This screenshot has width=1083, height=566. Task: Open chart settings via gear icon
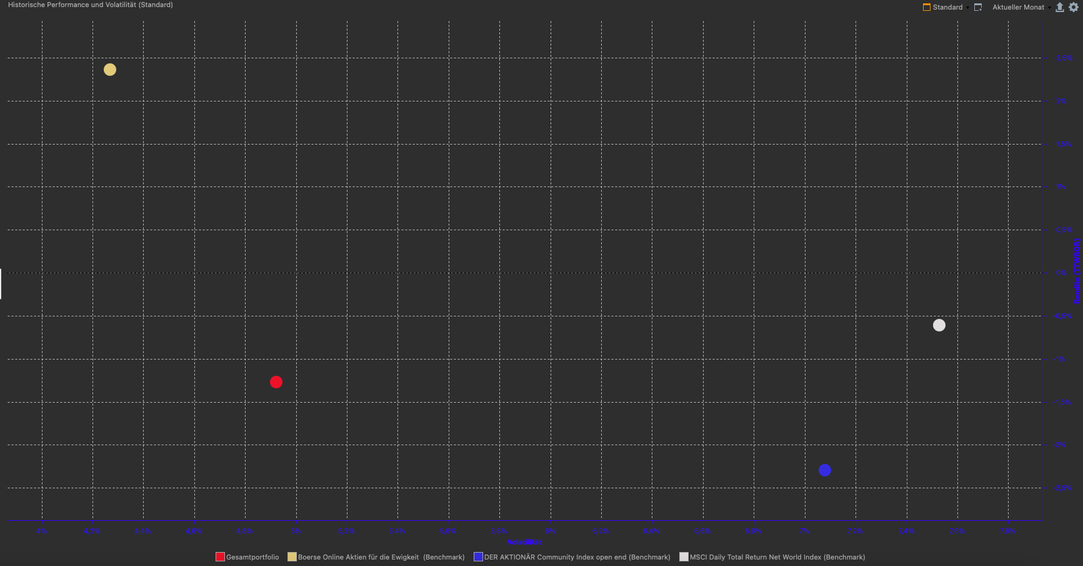1074,7
